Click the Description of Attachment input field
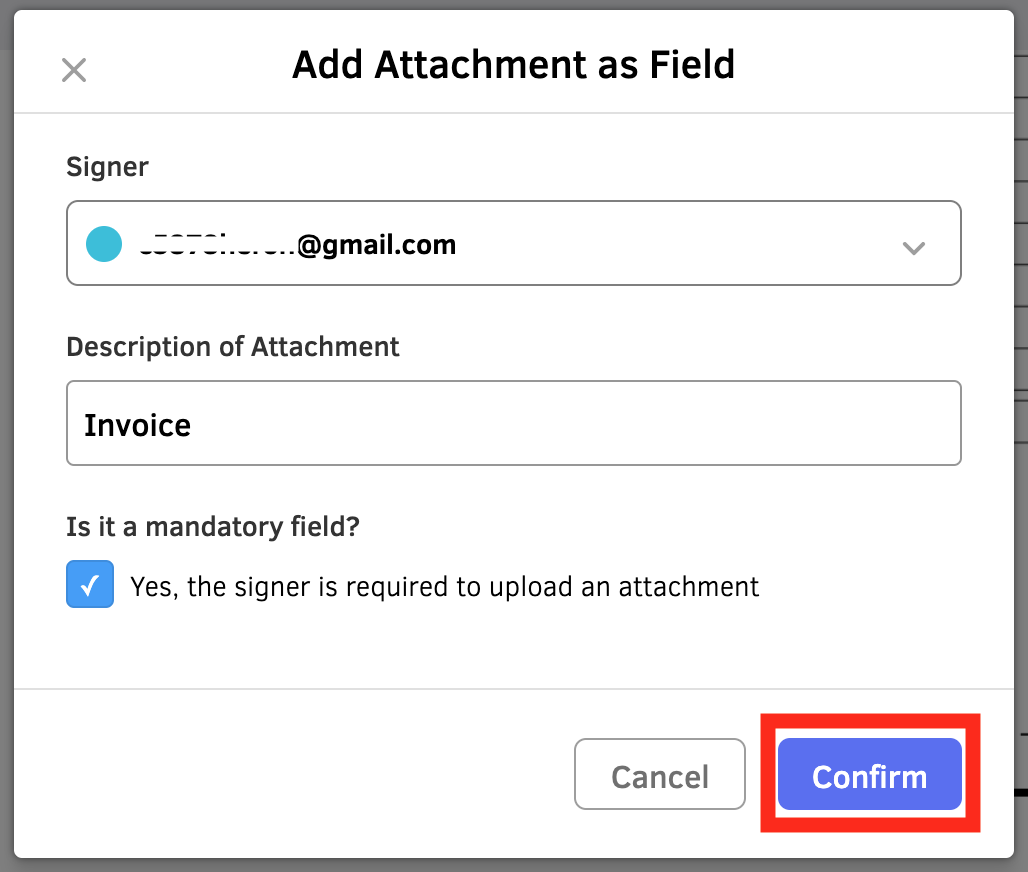Viewport: 1028px width, 872px height. coord(513,423)
